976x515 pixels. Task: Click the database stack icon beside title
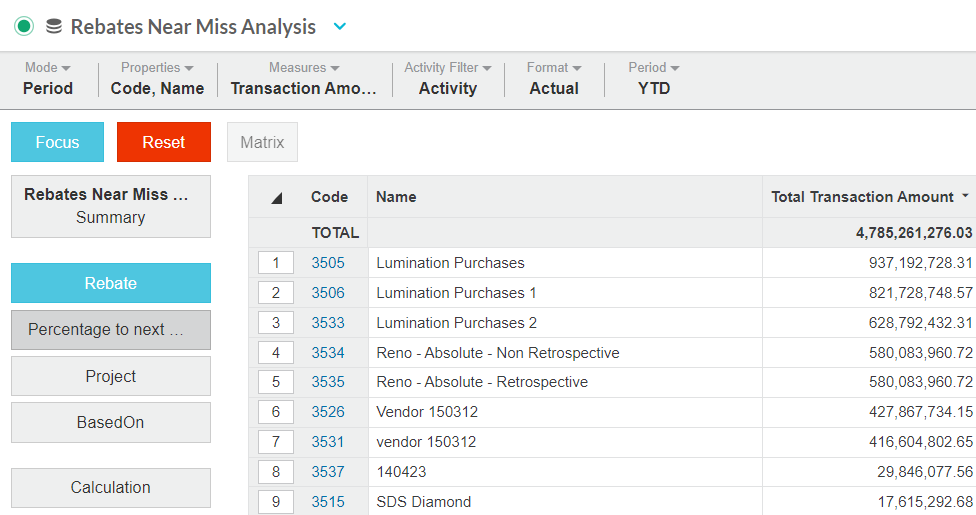pyautogui.click(x=54, y=27)
